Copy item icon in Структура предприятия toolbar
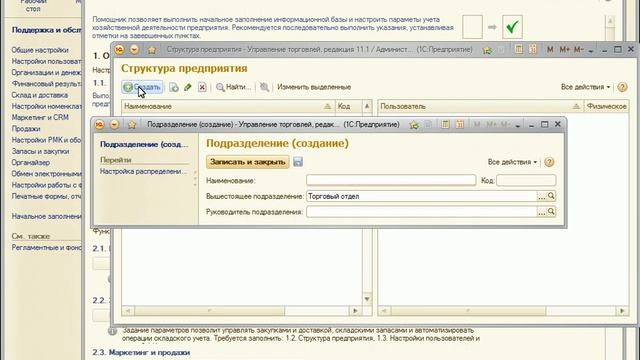The height and width of the screenshot is (360, 640). [174, 87]
